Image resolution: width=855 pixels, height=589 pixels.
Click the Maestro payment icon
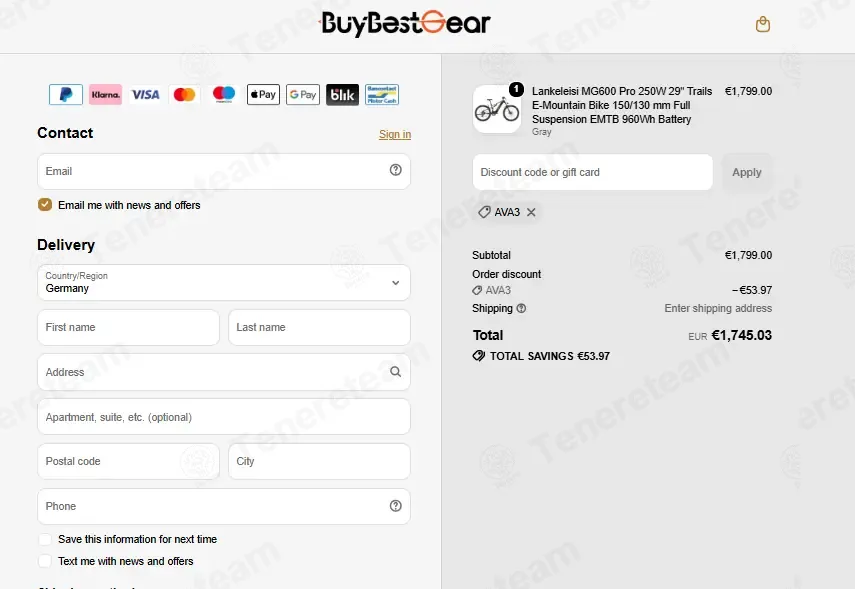pyautogui.click(x=224, y=94)
